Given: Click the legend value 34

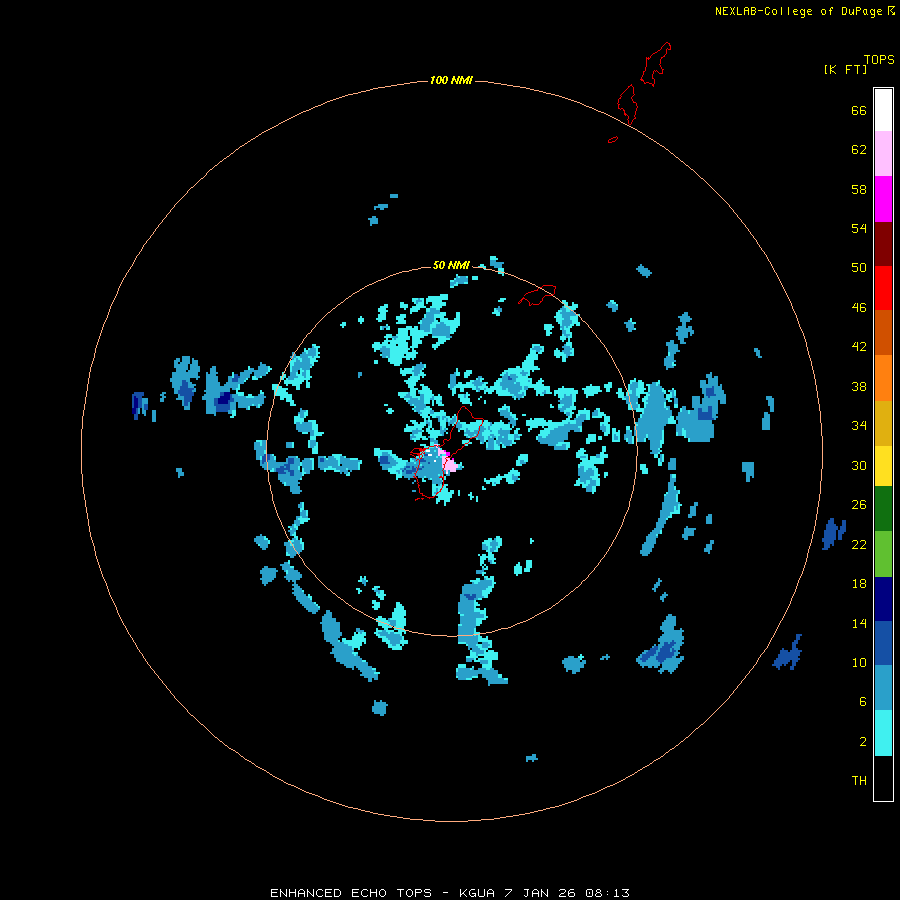Looking at the screenshot, I should tap(859, 425).
